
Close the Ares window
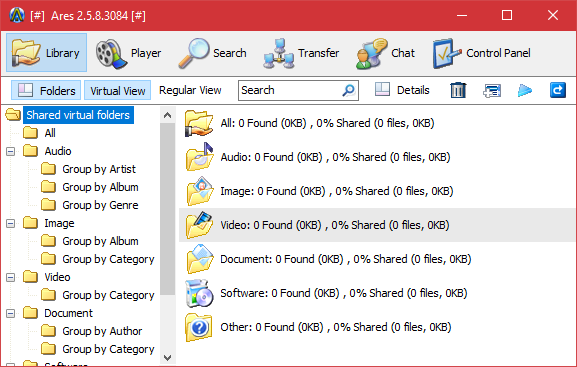pos(553,15)
